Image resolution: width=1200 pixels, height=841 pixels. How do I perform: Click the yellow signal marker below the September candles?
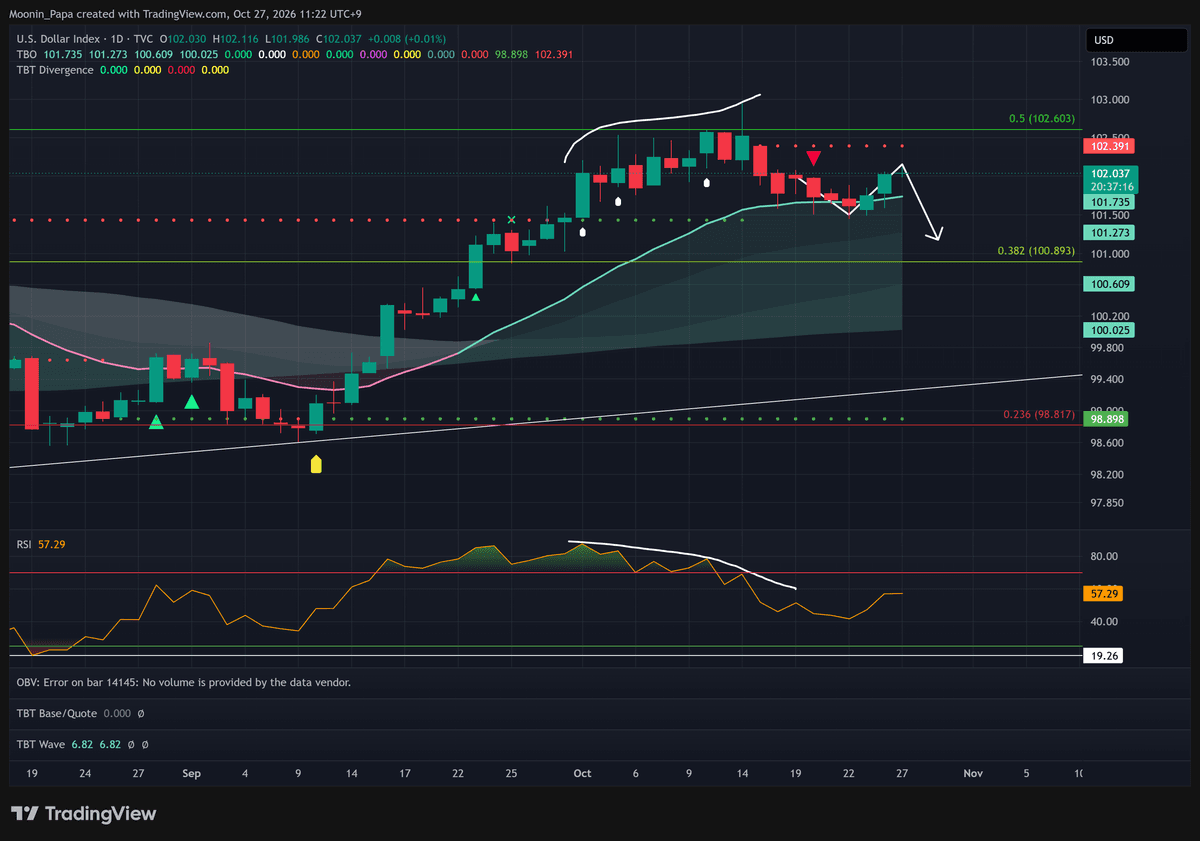(x=316, y=464)
